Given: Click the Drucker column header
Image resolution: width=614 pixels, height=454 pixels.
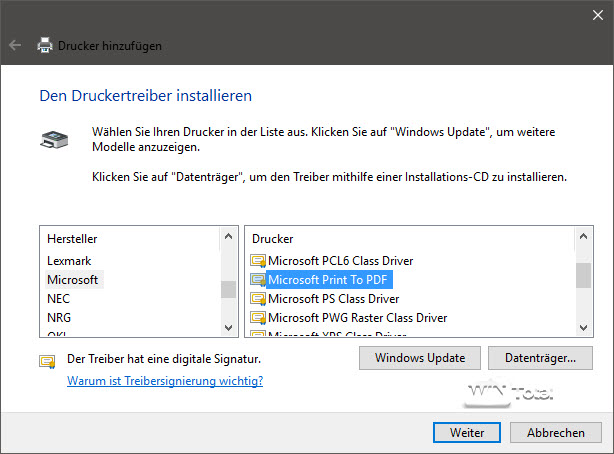Looking at the screenshot, I should (273, 239).
